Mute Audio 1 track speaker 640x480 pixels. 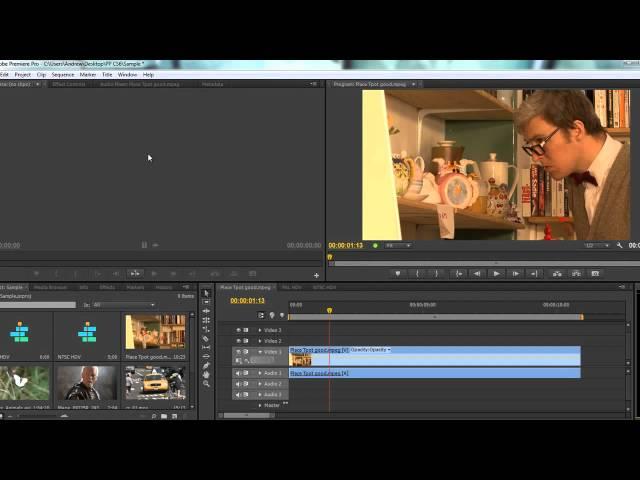pos(239,373)
